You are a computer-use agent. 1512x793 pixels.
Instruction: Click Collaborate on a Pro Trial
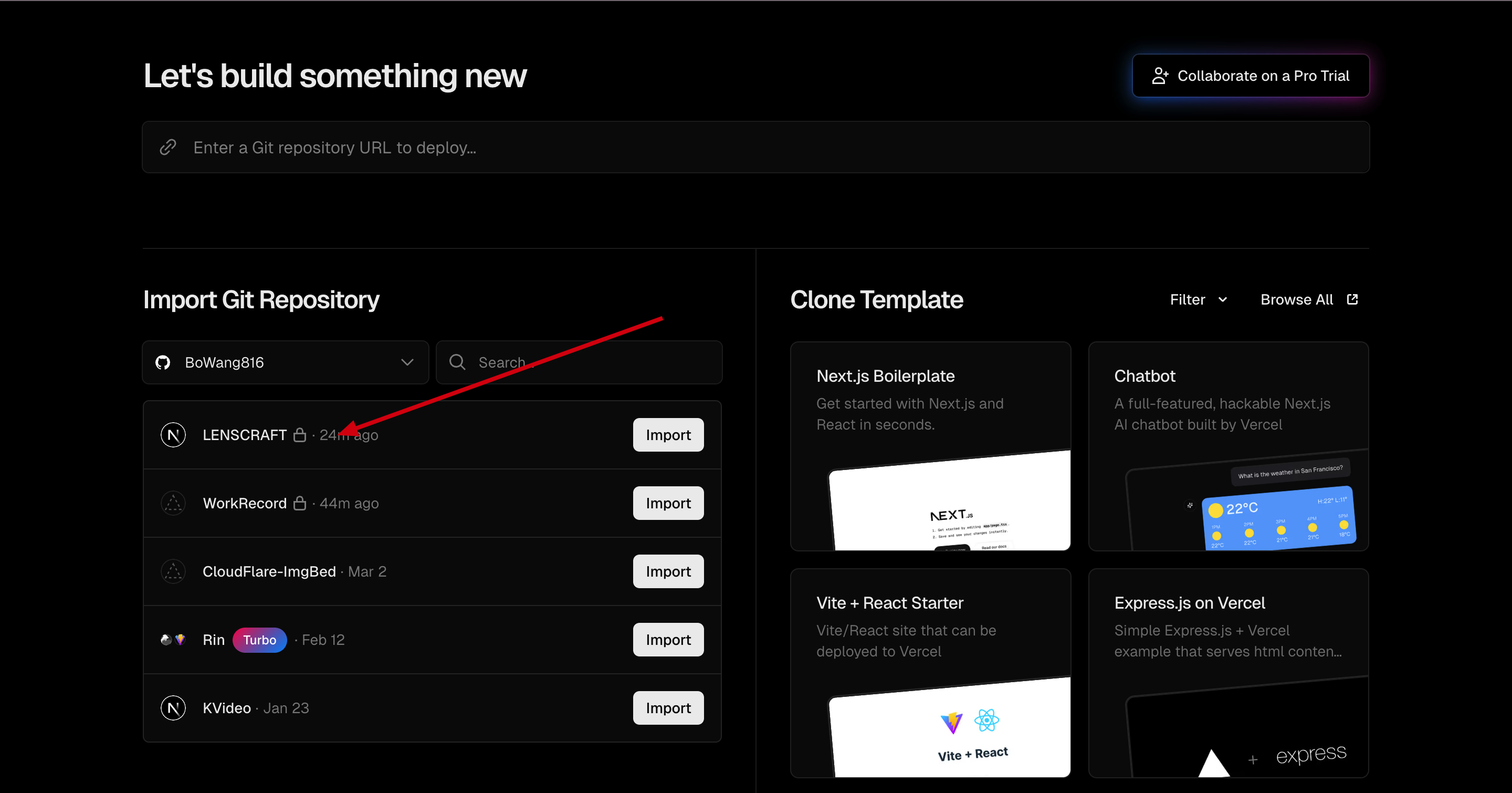click(1250, 76)
